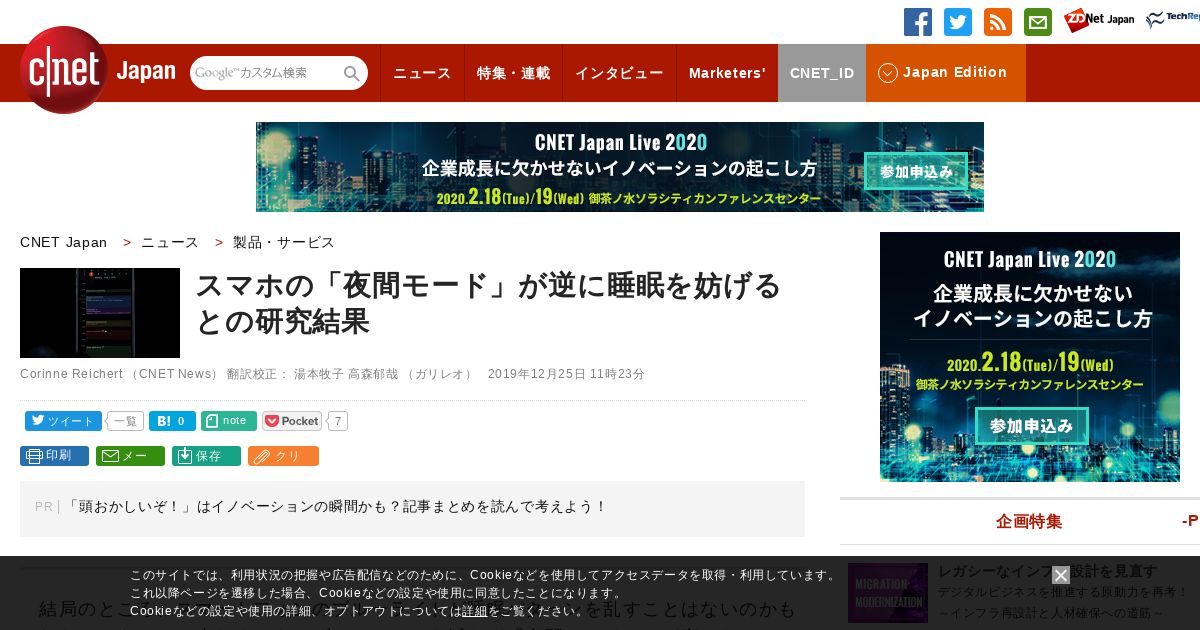Open the 一覧 tweet list bubble
Screen dimensions: 1200x630
coord(125,421)
